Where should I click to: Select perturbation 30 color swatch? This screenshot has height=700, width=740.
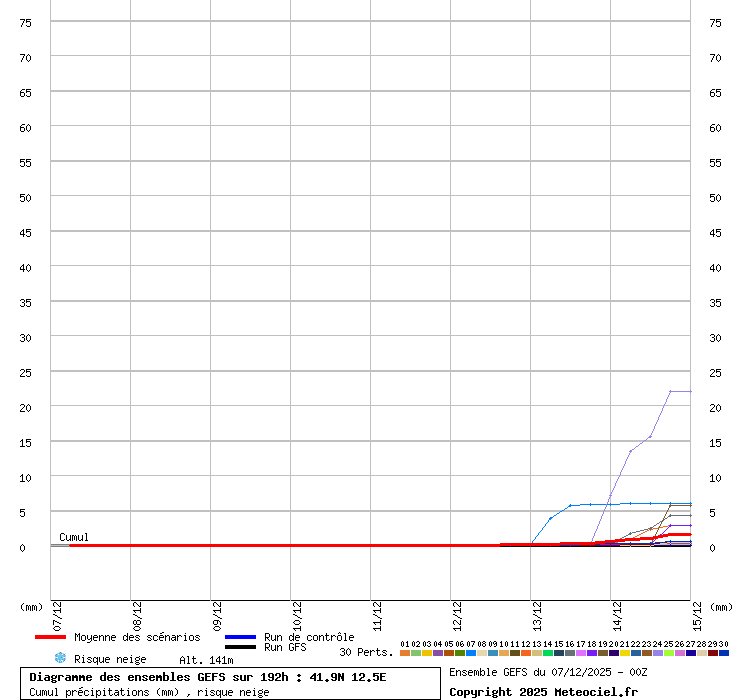[x=724, y=653]
